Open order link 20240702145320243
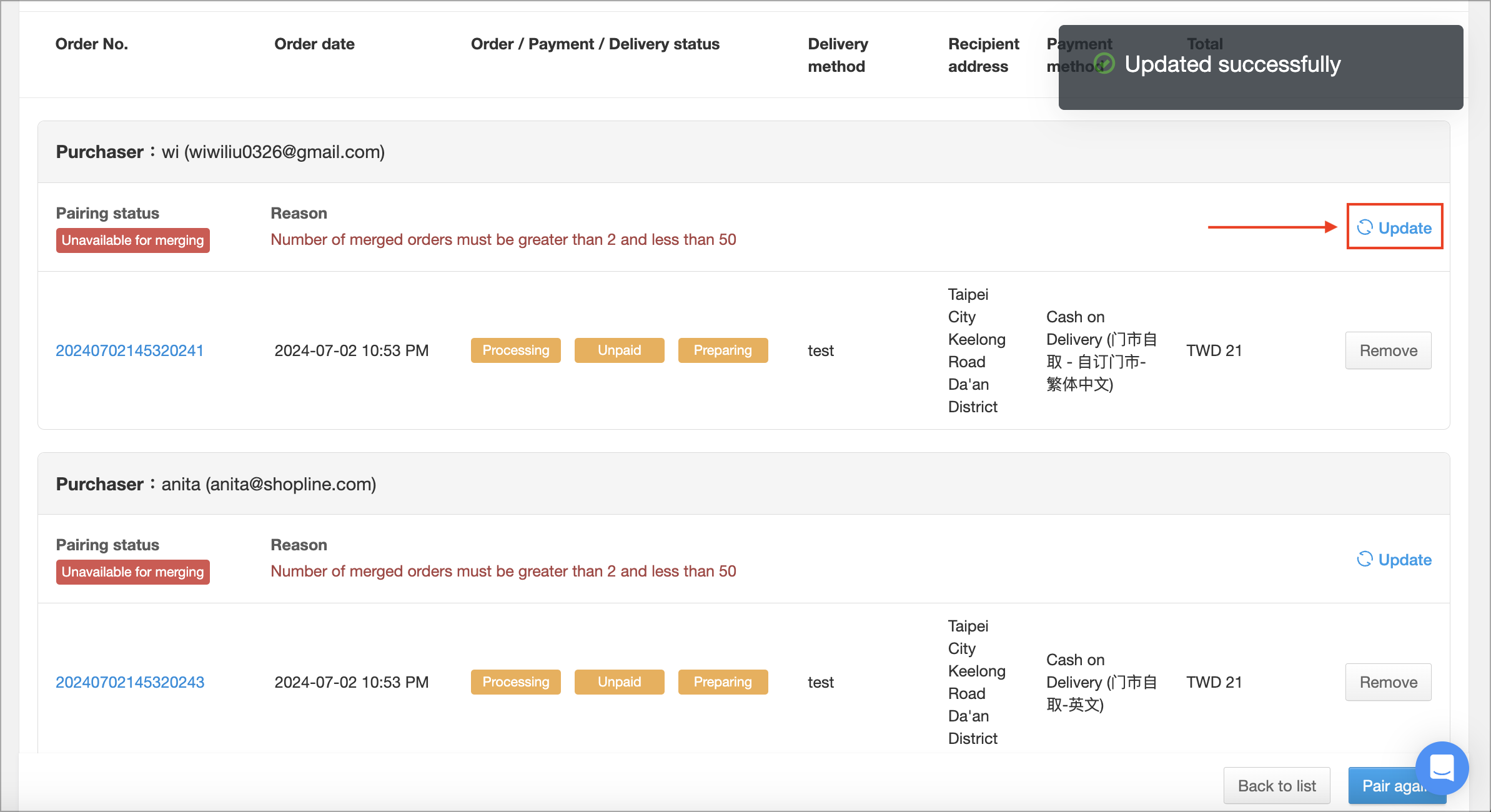The width and height of the screenshot is (1491, 812). click(x=130, y=682)
